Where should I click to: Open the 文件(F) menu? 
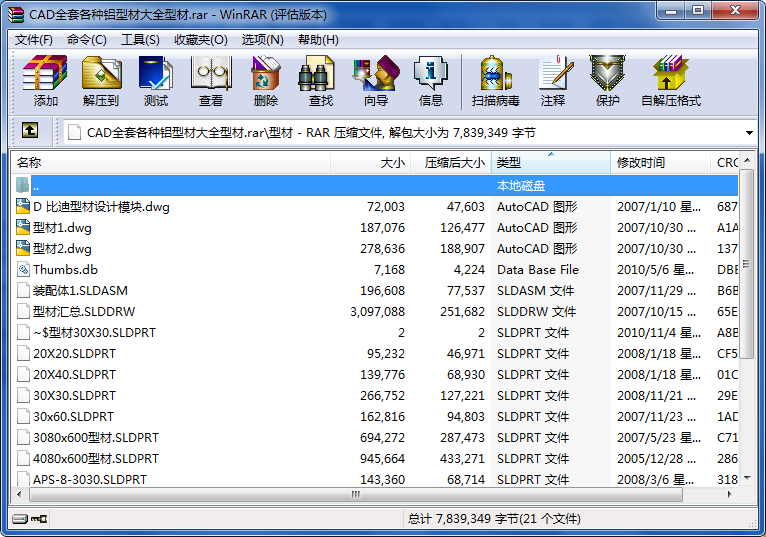33,40
